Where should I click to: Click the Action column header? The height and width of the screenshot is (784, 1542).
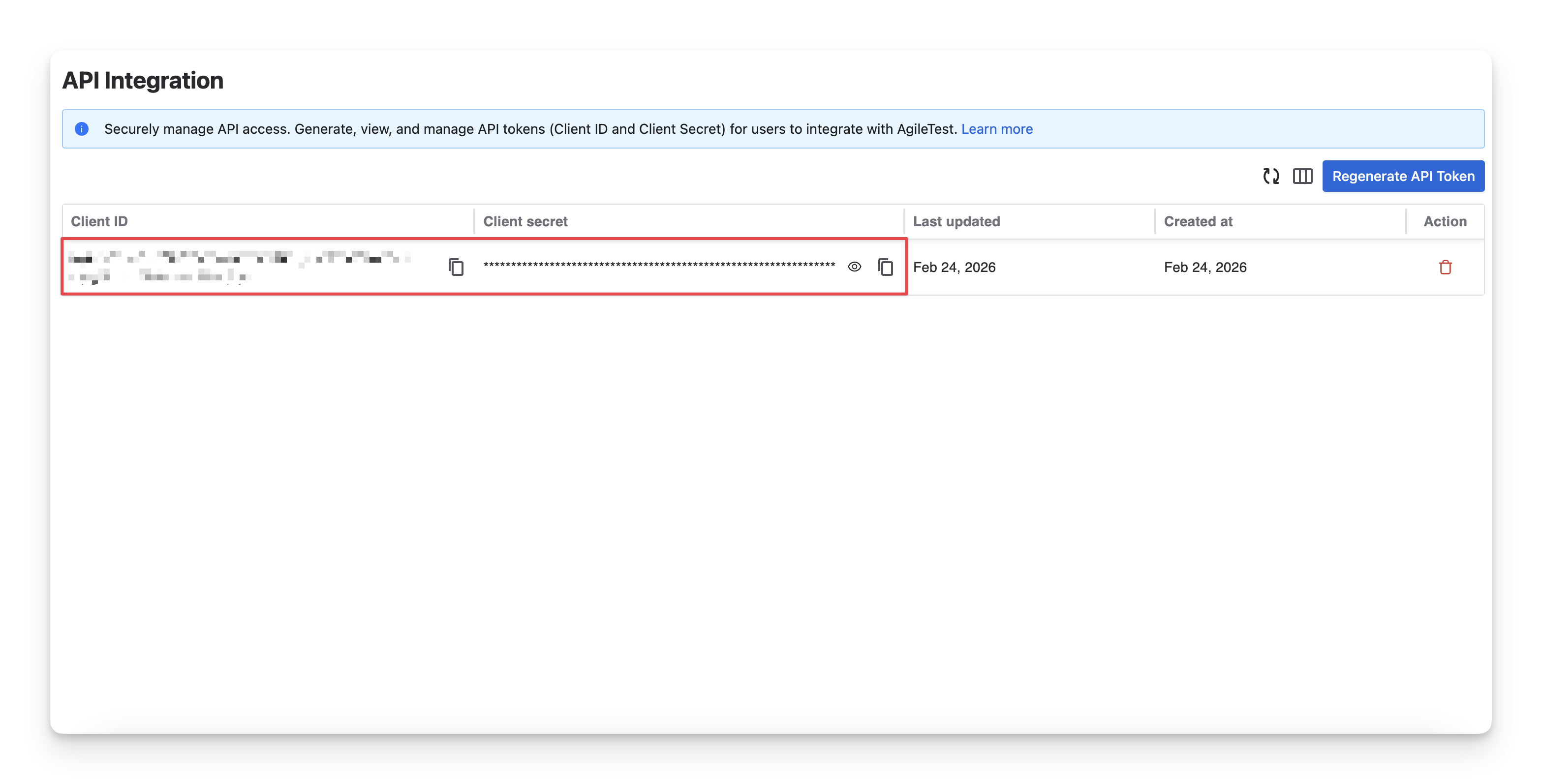point(1445,221)
